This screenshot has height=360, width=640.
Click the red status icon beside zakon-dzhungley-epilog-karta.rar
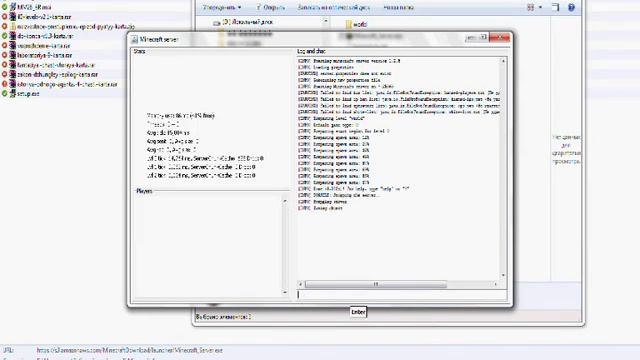tap(4, 74)
